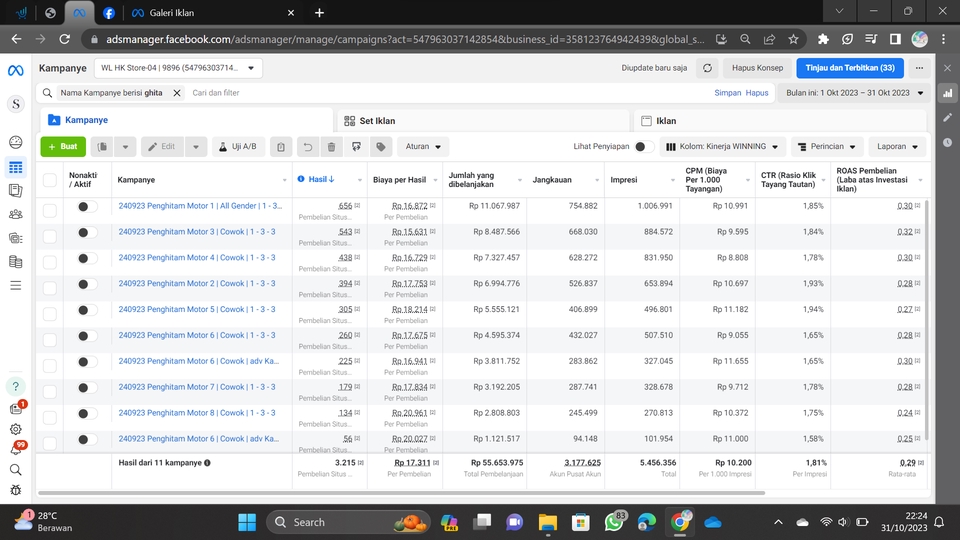960x540 pixels.
Task: Tick checkbox for Penghitam Motor 3 row
Action: point(50,236)
